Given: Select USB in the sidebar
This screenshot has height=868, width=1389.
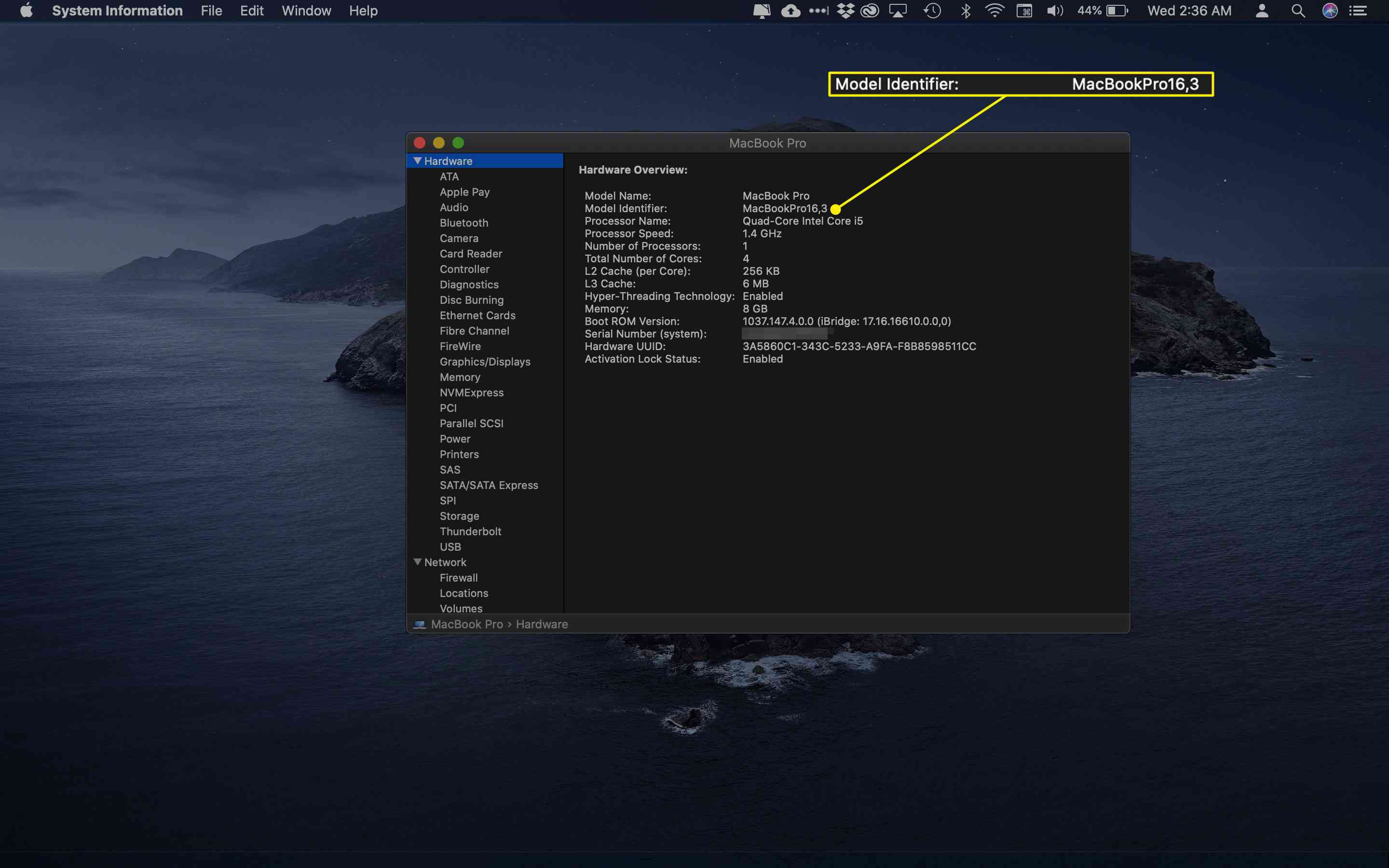Looking at the screenshot, I should (x=450, y=547).
